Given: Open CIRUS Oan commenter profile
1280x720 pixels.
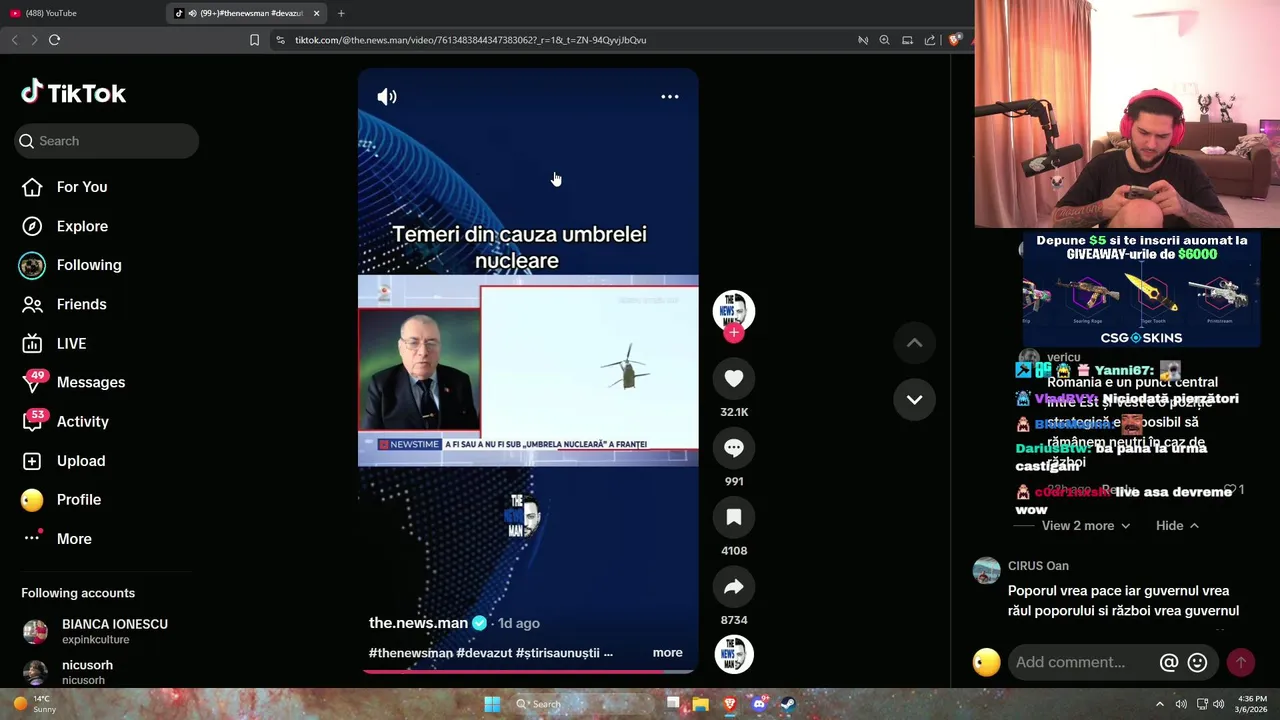Looking at the screenshot, I should 1038,566.
